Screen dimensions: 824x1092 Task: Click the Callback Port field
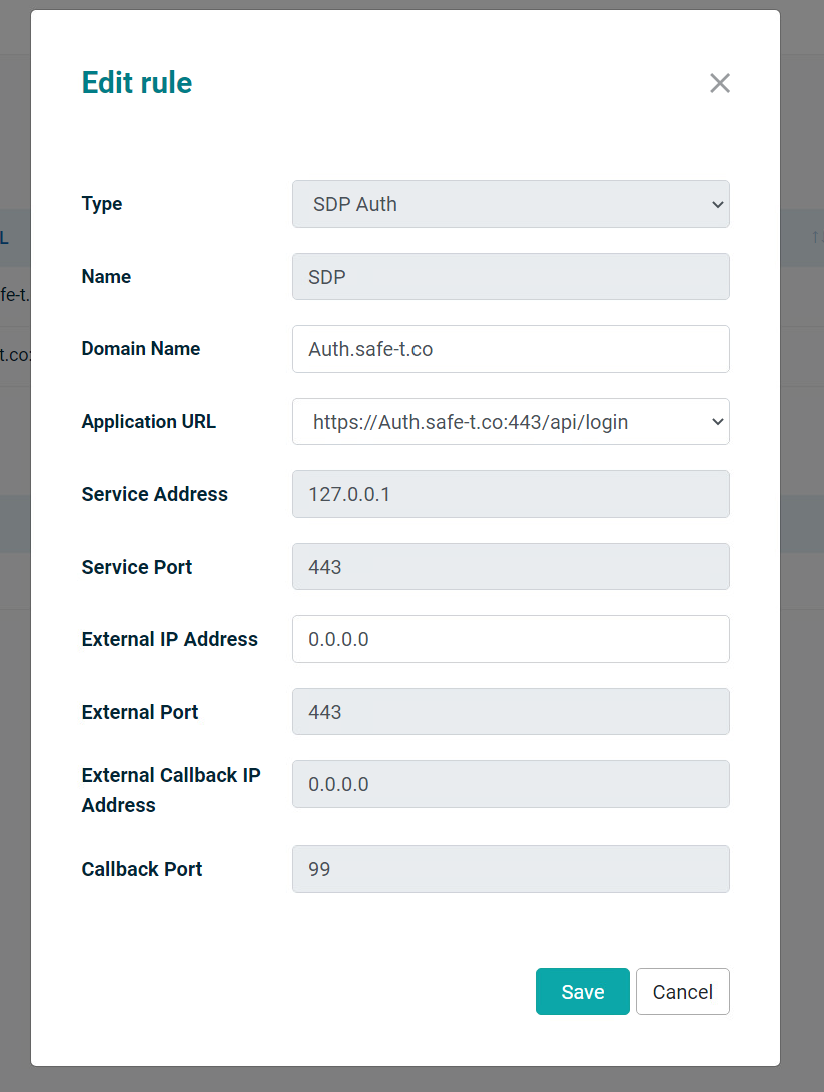pos(510,869)
